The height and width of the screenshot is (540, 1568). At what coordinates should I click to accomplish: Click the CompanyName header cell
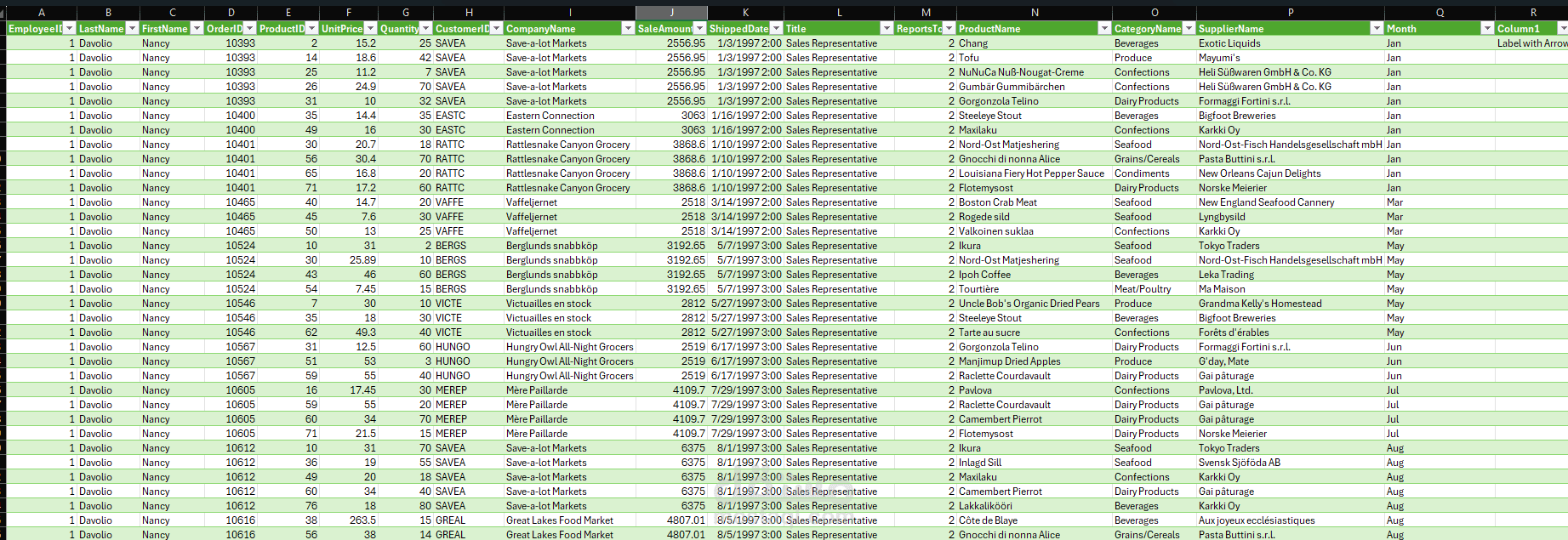click(x=569, y=28)
